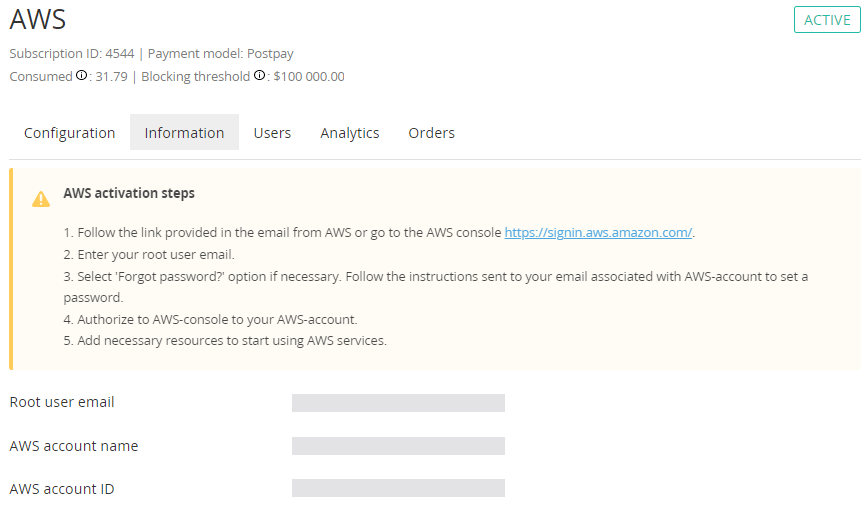
Task: Click the 'AWS account ID' label
Action: (62, 489)
